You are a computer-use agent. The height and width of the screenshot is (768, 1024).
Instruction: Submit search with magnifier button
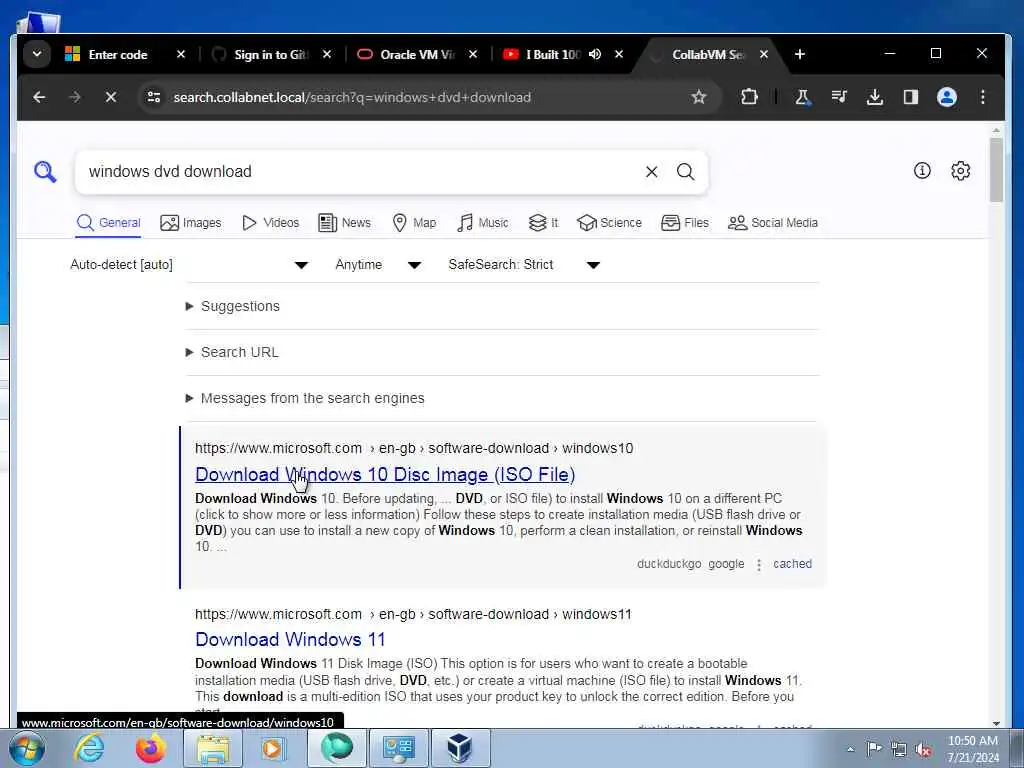point(686,172)
